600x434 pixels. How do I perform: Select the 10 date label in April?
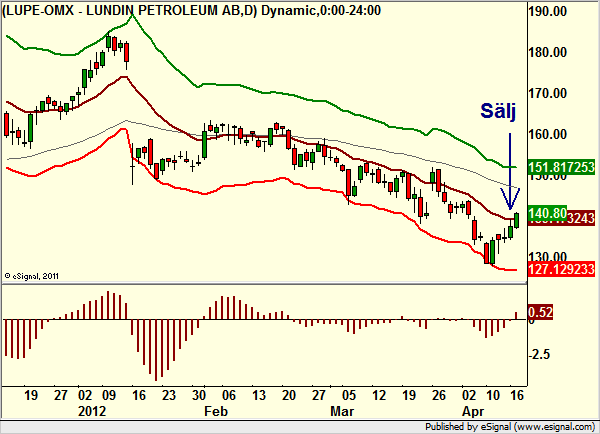[493, 395]
